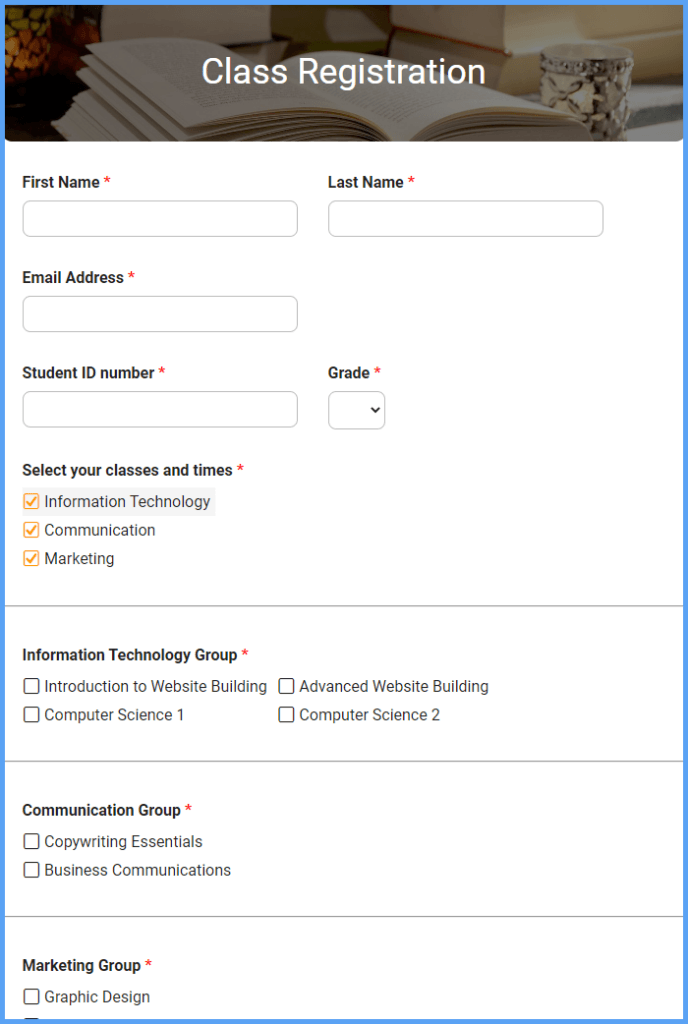Screen dimensions: 688x1024
Task: Uncheck the Information Technology checkbox
Action: tap(31, 501)
